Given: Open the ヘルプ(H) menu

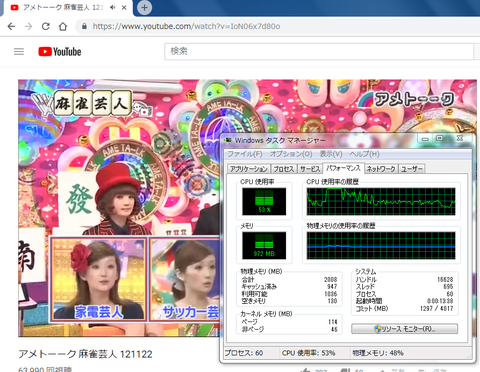Looking at the screenshot, I should pyautogui.click(x=364, y=154).
